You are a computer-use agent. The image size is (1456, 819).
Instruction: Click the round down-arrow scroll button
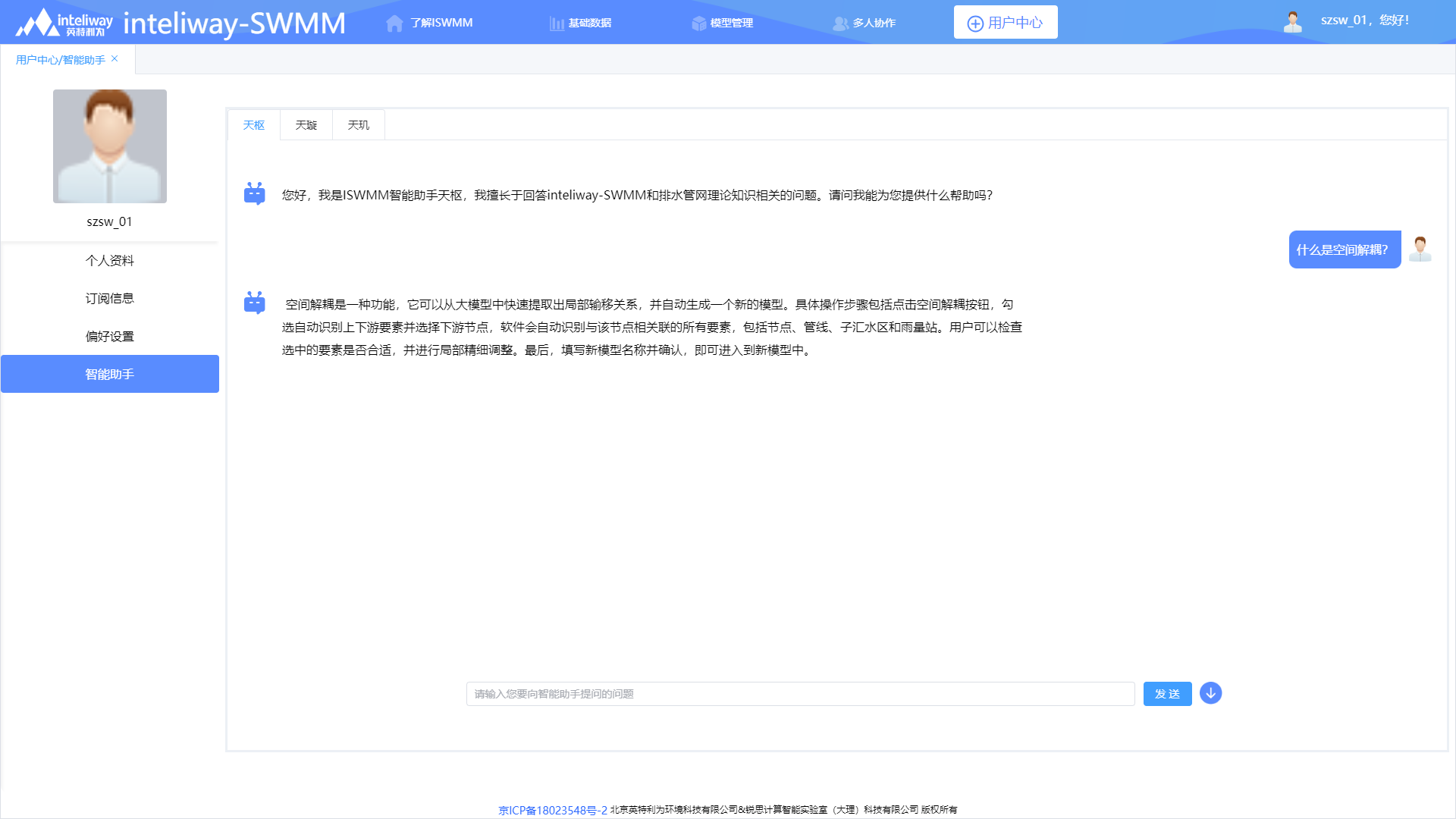click(x=1210, y=693)
